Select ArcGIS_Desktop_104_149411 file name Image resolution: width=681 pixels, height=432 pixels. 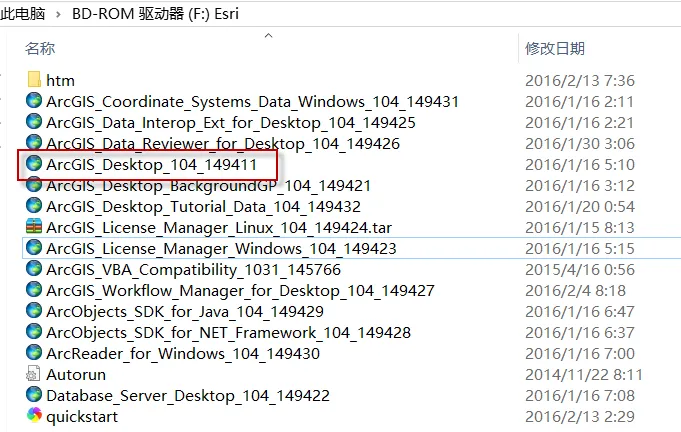pyautogui.click(x=152, y=165)
